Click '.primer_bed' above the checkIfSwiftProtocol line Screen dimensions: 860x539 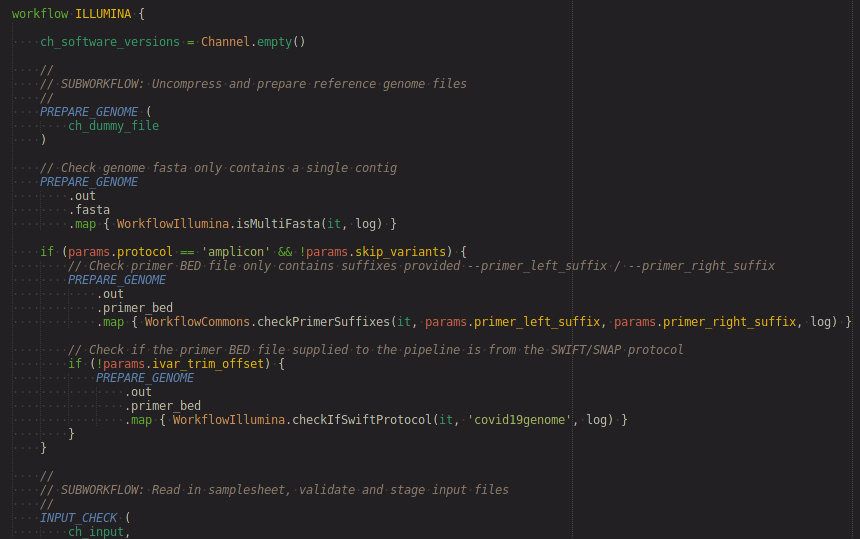click(x=162, y=406)
